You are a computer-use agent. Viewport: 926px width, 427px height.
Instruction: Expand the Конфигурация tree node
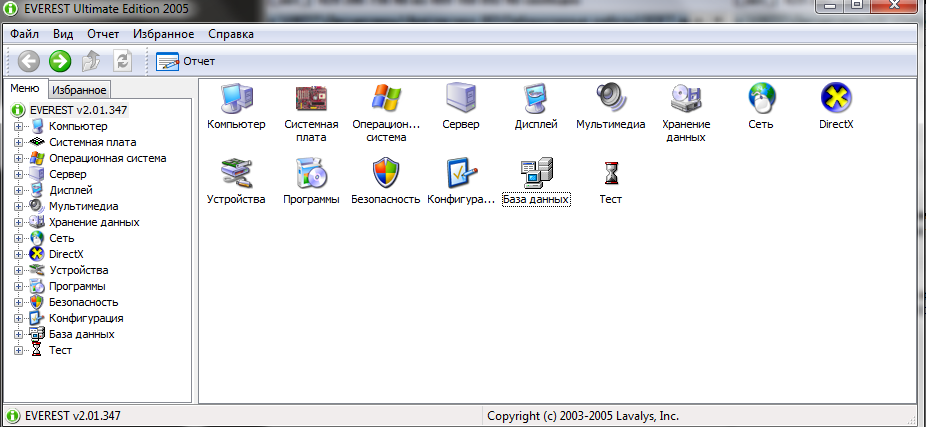click(18, 318)
